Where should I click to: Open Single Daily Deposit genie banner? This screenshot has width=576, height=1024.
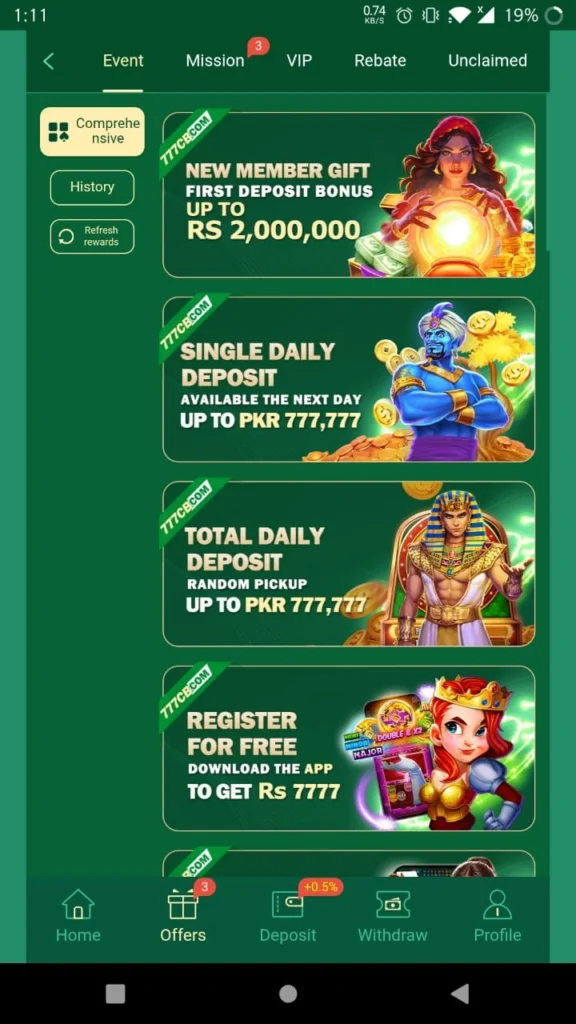349,379
